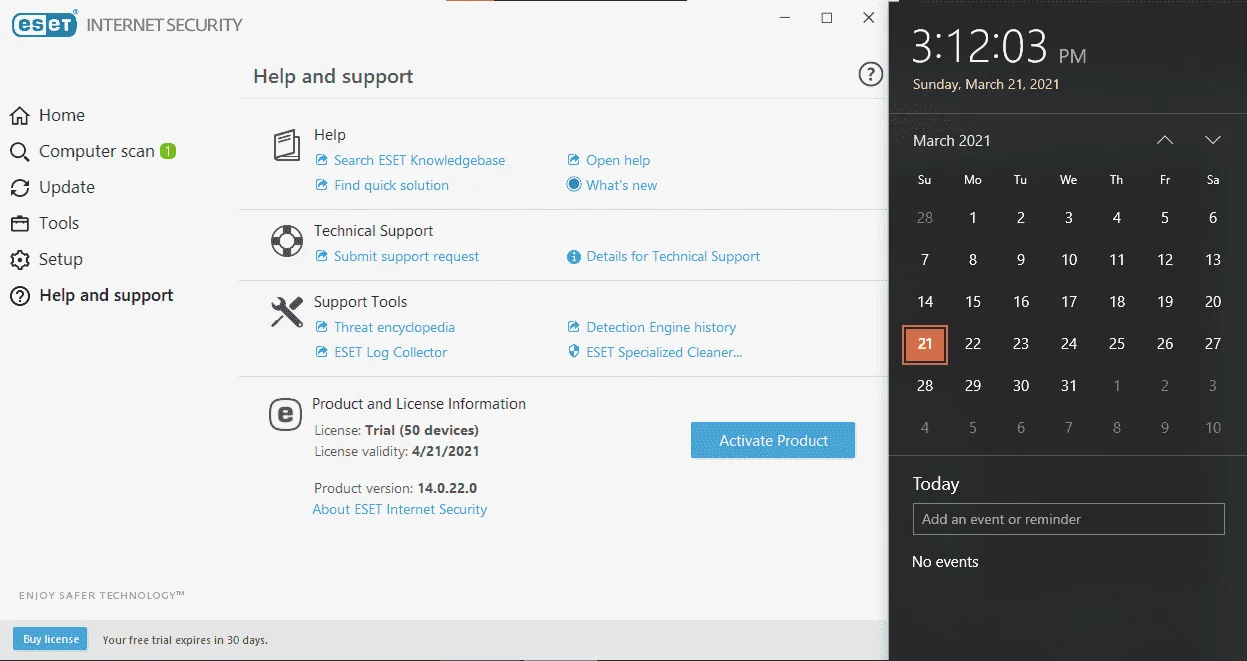Open the What's new link
Screen dimensions: 1247x661
click(x=622, y=185)
